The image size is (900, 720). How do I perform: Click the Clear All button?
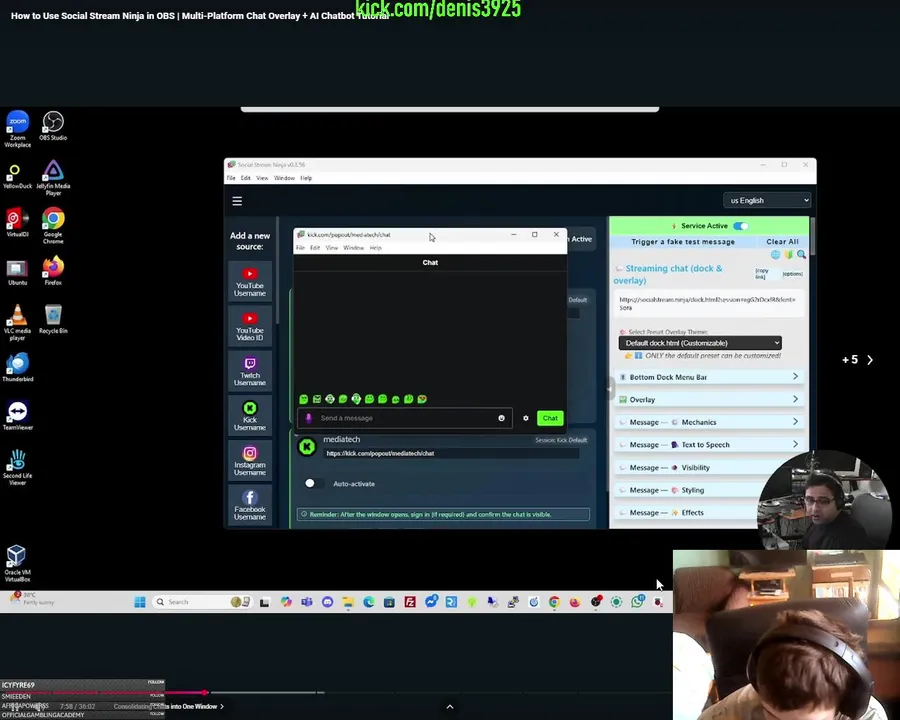(x=782, y=242)
